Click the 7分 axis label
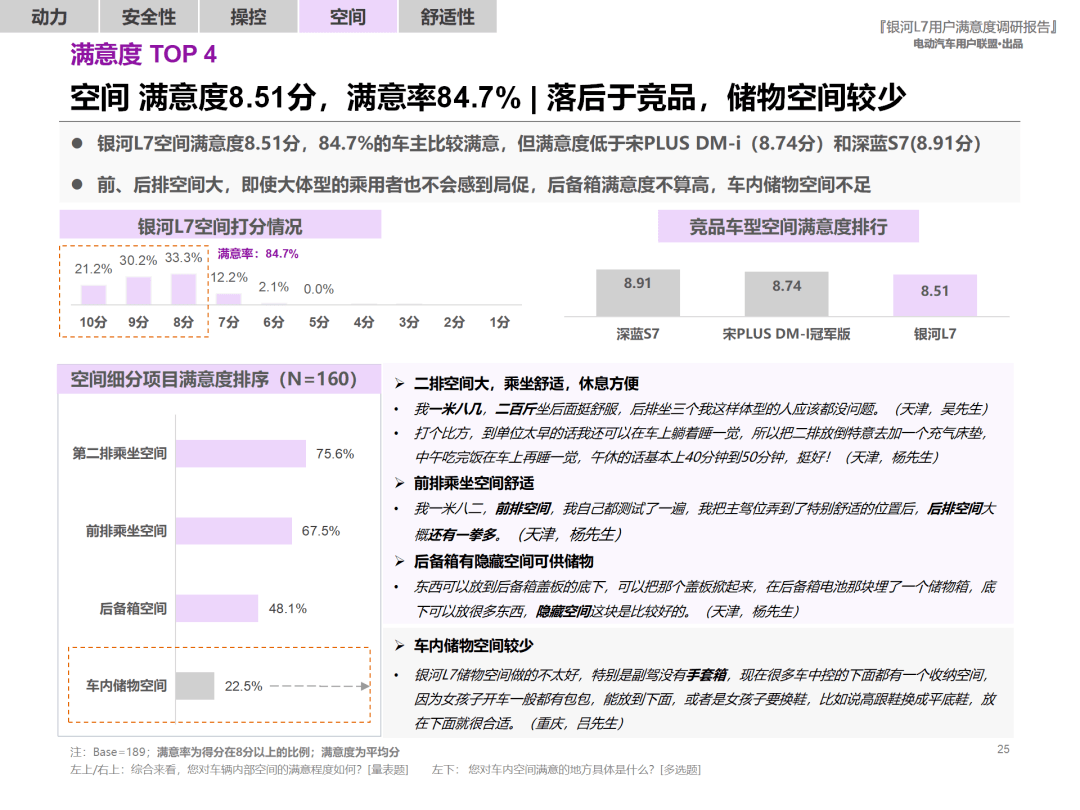Image resolution: width=1080 pixels, height=810 pixels. (228, 322)
